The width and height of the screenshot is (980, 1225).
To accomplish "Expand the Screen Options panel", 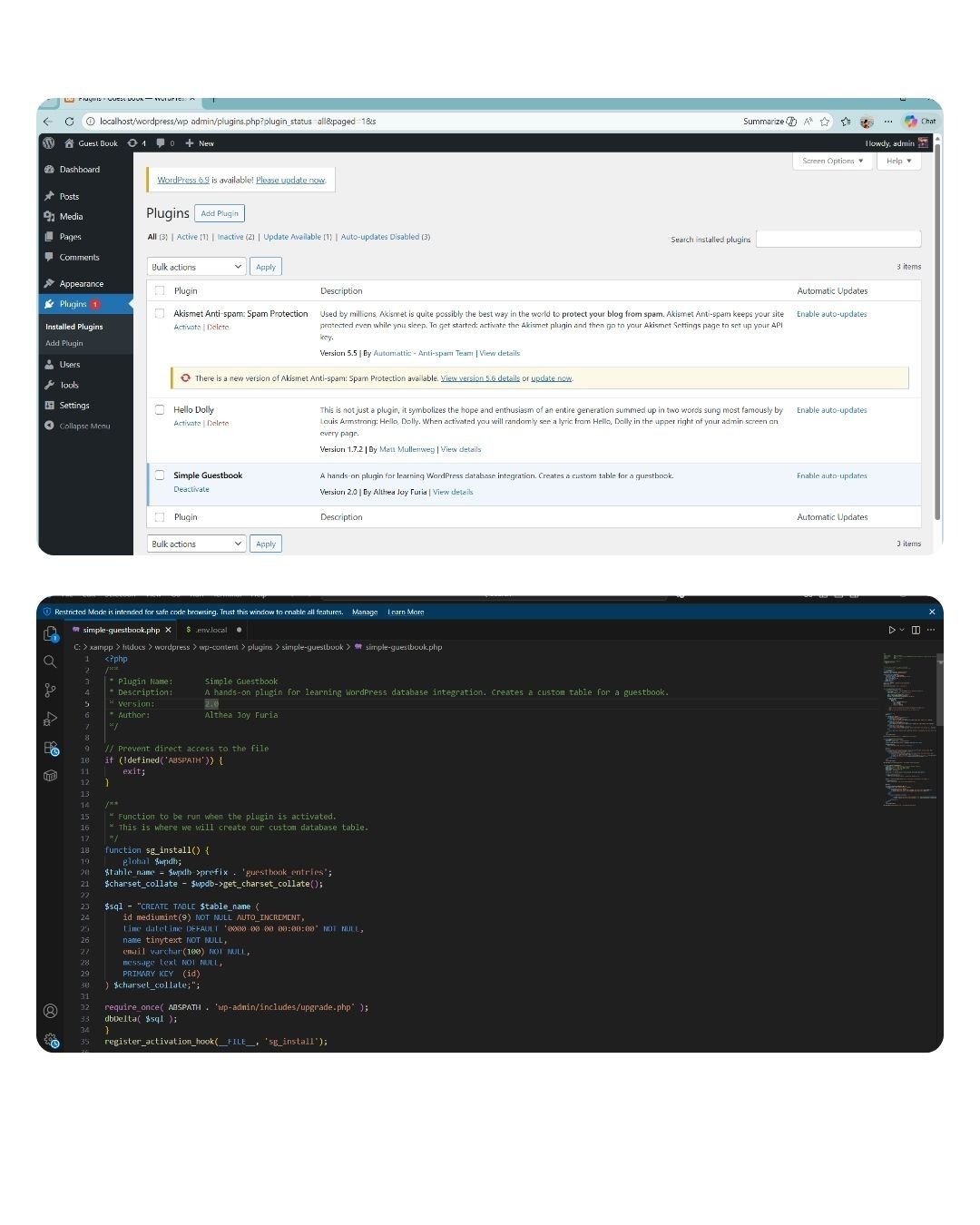I will pyautogui.click(x=832, y=162).
